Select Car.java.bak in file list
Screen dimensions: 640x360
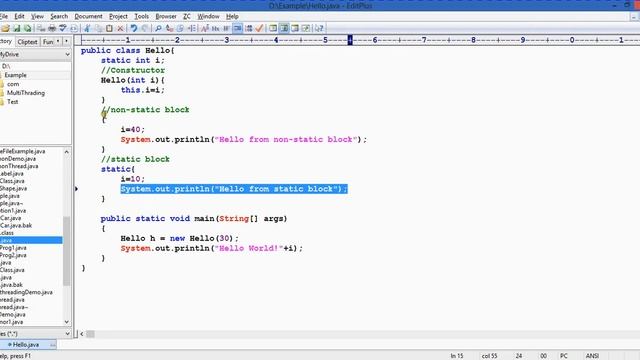[16, 225]
